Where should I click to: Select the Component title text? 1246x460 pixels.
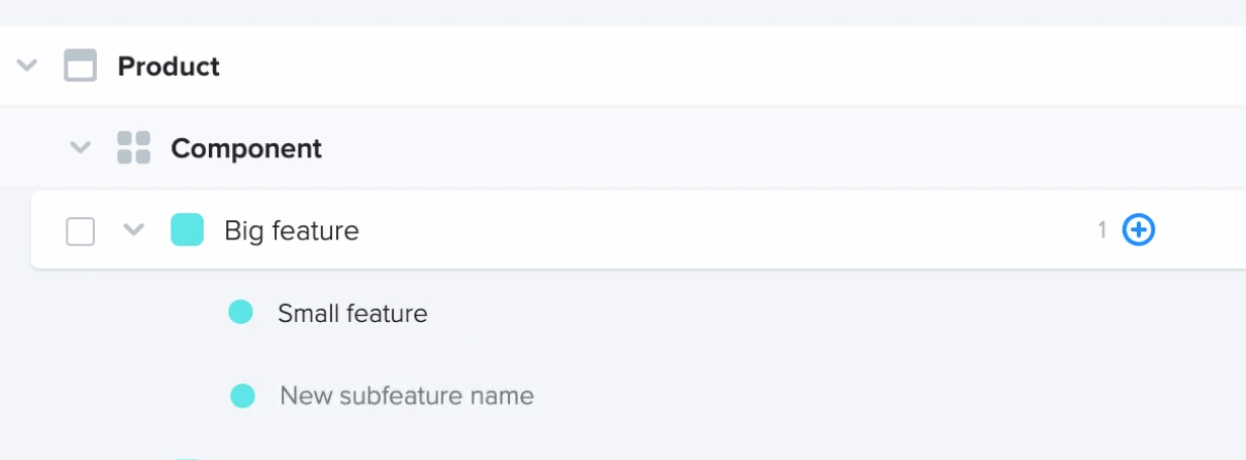pos(246,148)
